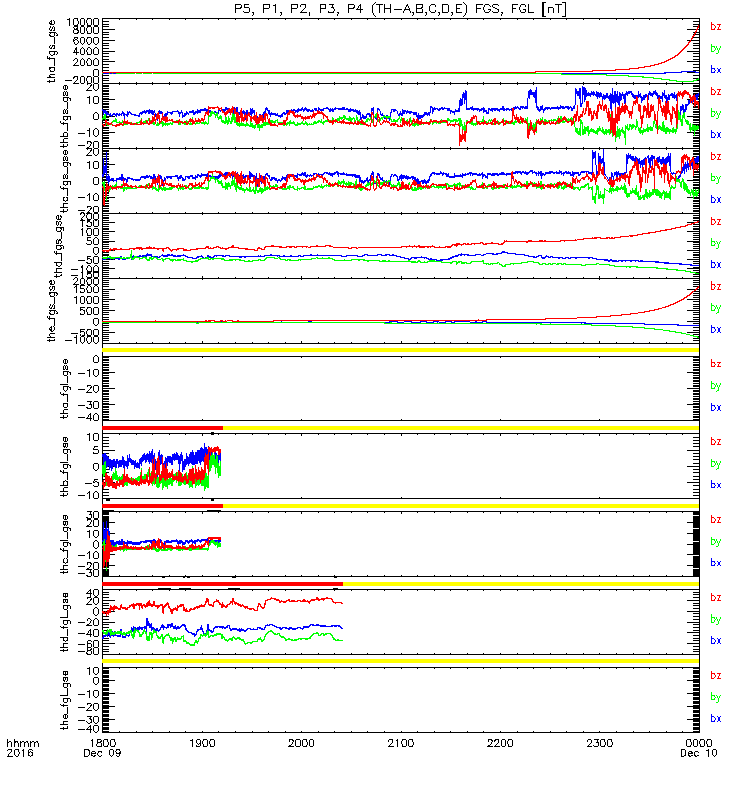The image size is (750, 800).
Task: Click the red status bar segment above thd_fgl_gse panel
Action: 222,584
